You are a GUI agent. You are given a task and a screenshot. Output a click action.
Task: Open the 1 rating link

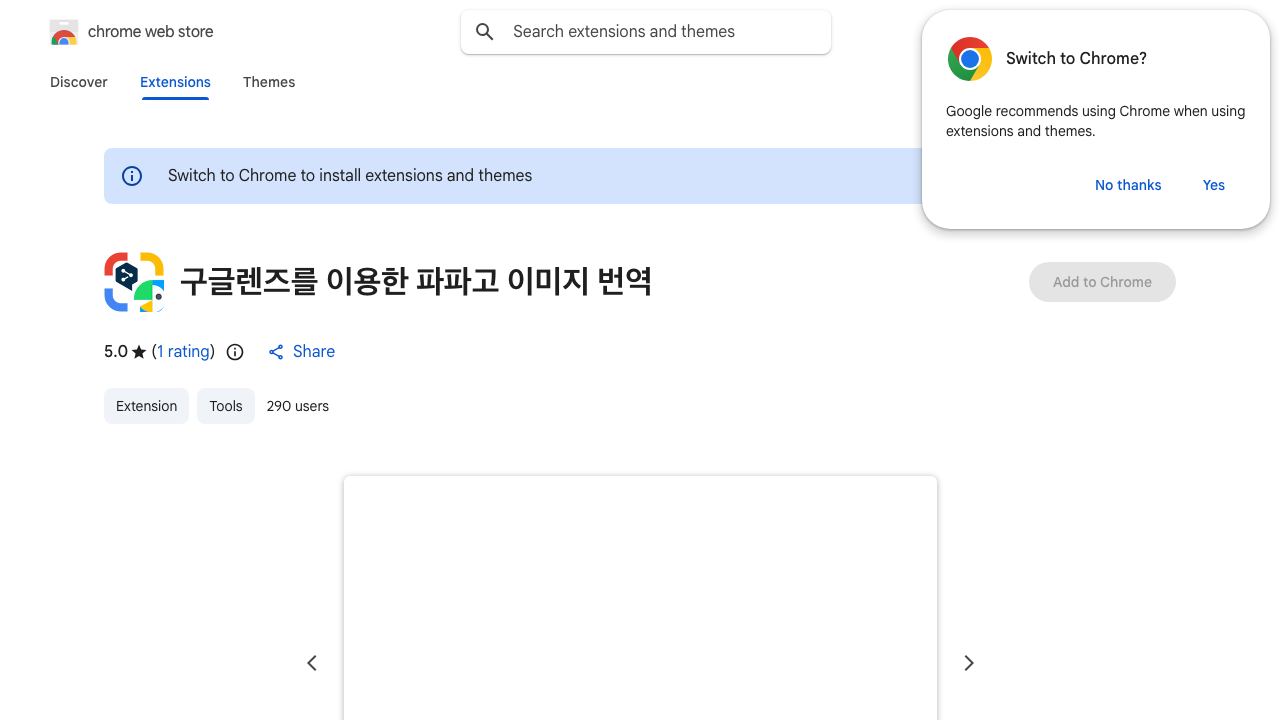(x=183, y=352)
